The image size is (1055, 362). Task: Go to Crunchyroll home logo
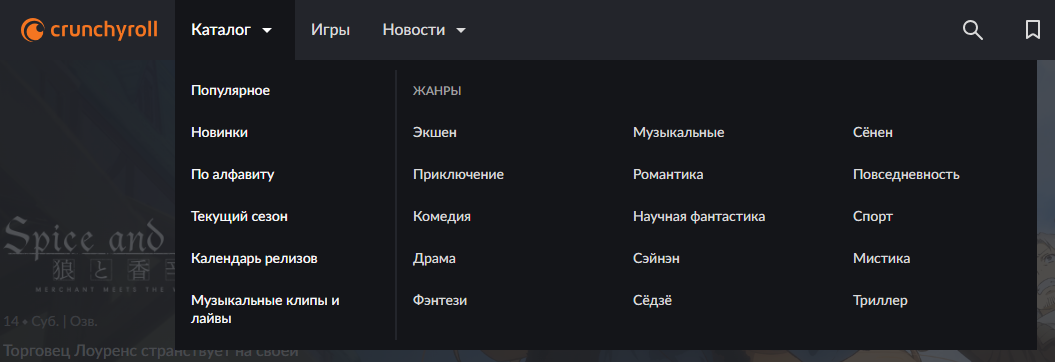(89, 30)
